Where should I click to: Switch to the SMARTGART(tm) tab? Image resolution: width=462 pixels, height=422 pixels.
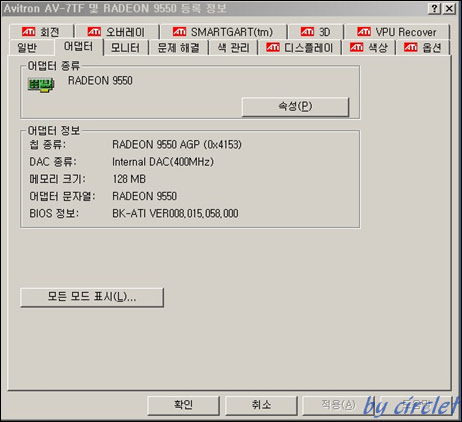click(x=223, y=32)
